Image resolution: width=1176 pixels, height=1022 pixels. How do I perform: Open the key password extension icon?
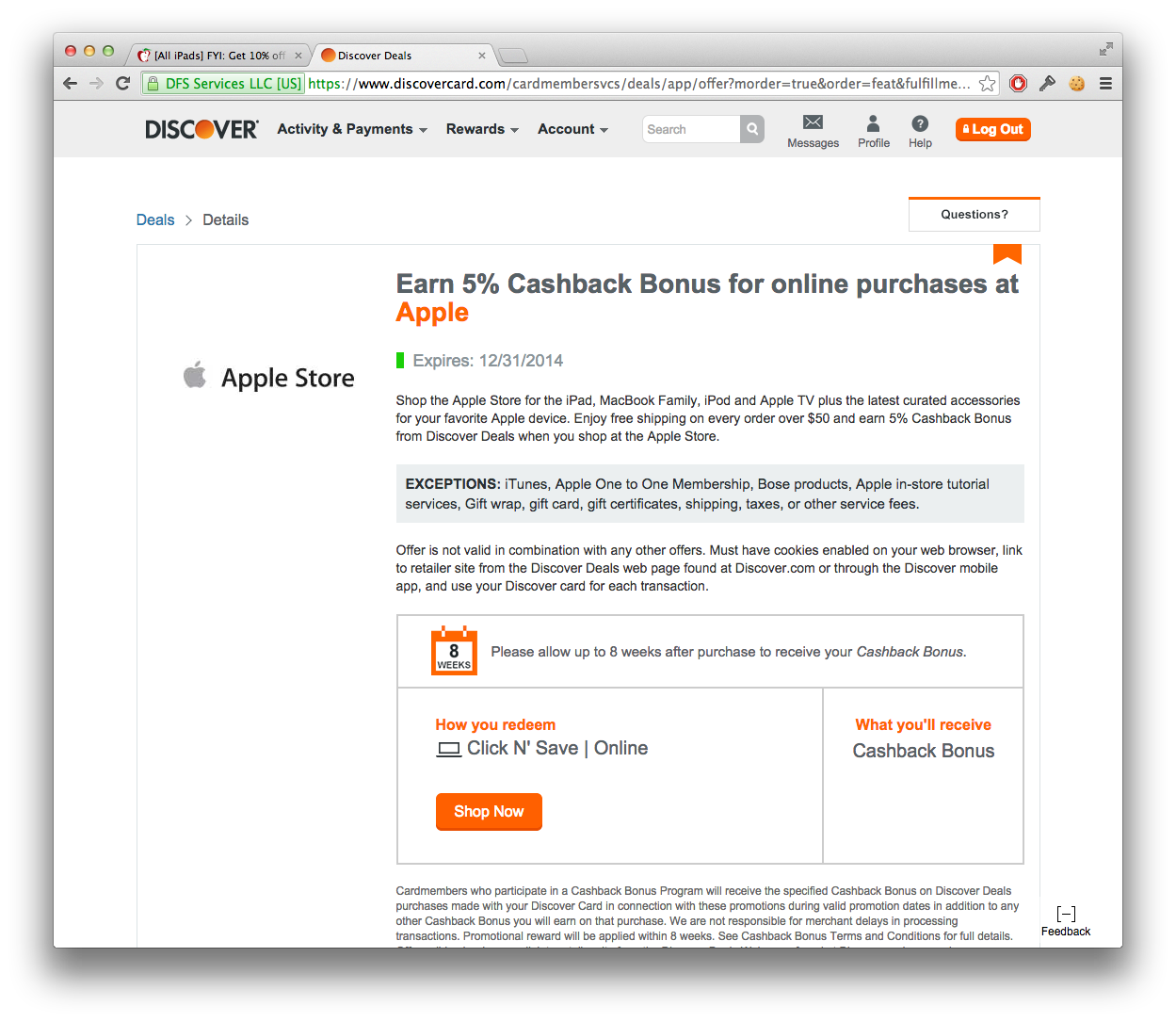(x=1047, y=84)
